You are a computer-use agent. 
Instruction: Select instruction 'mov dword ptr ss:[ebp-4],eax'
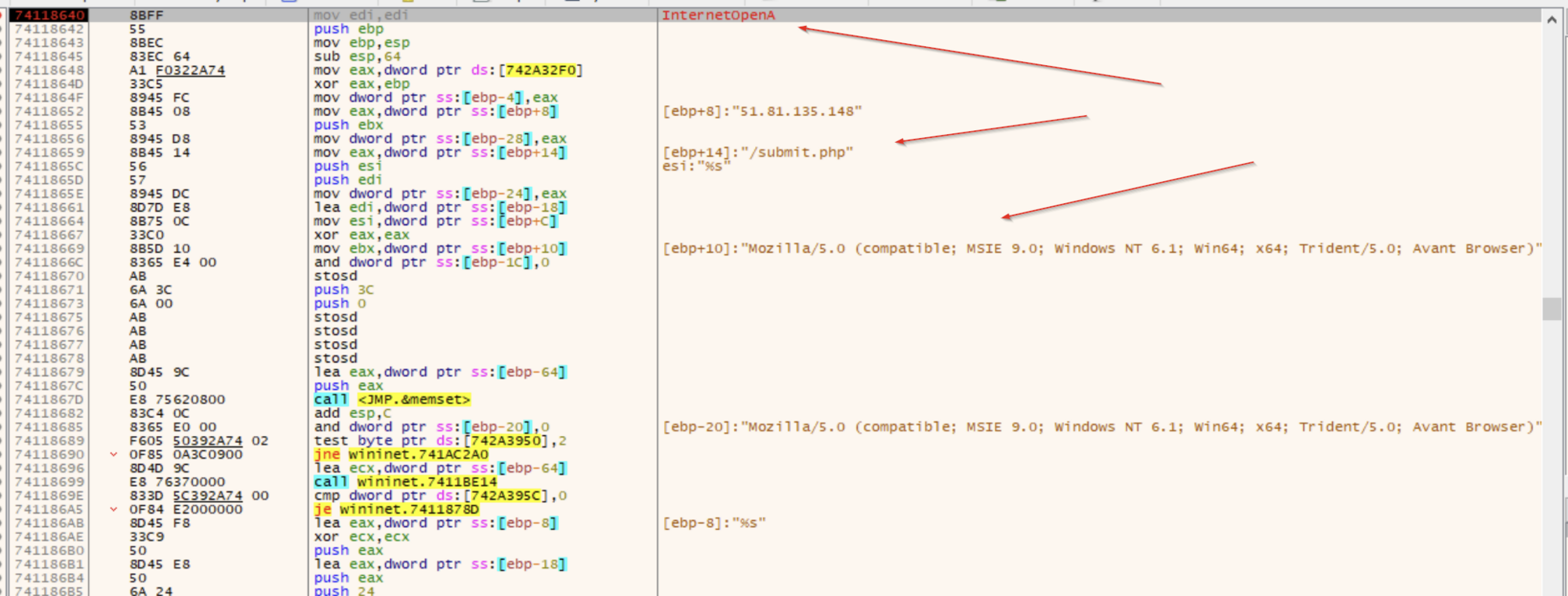point(436,97)
